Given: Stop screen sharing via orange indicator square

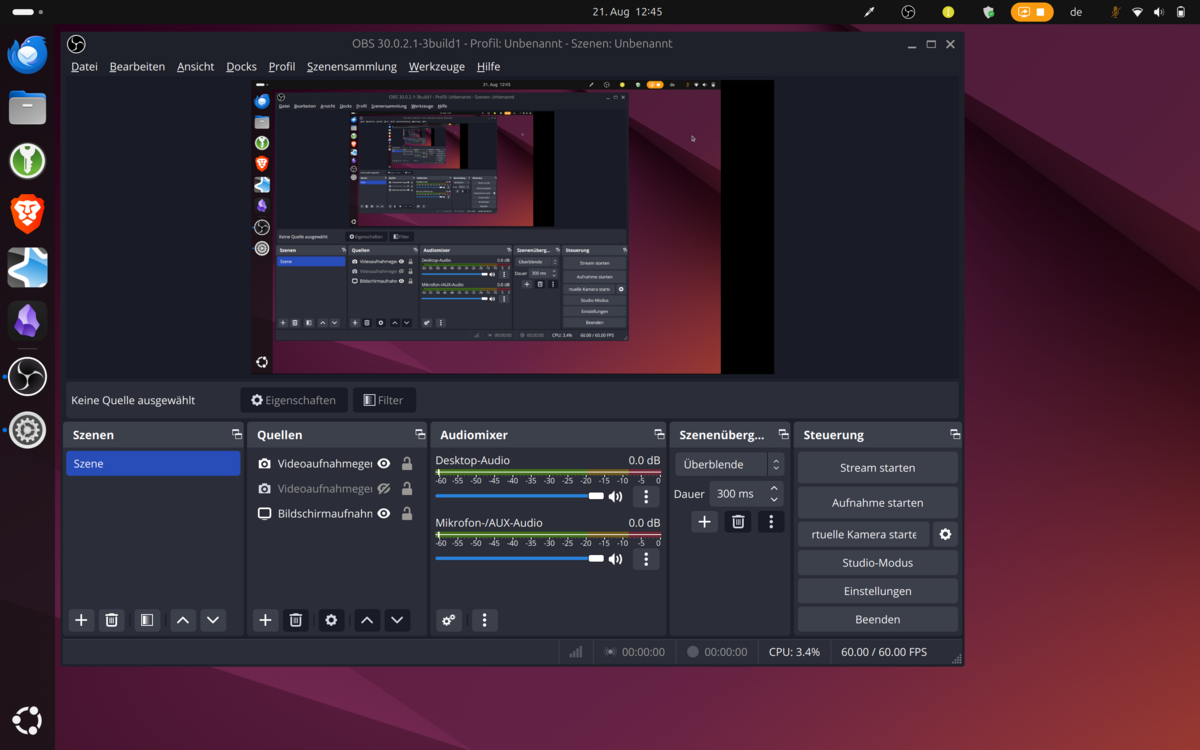Looking at the screenshot, I should [x=1040, y=12].
